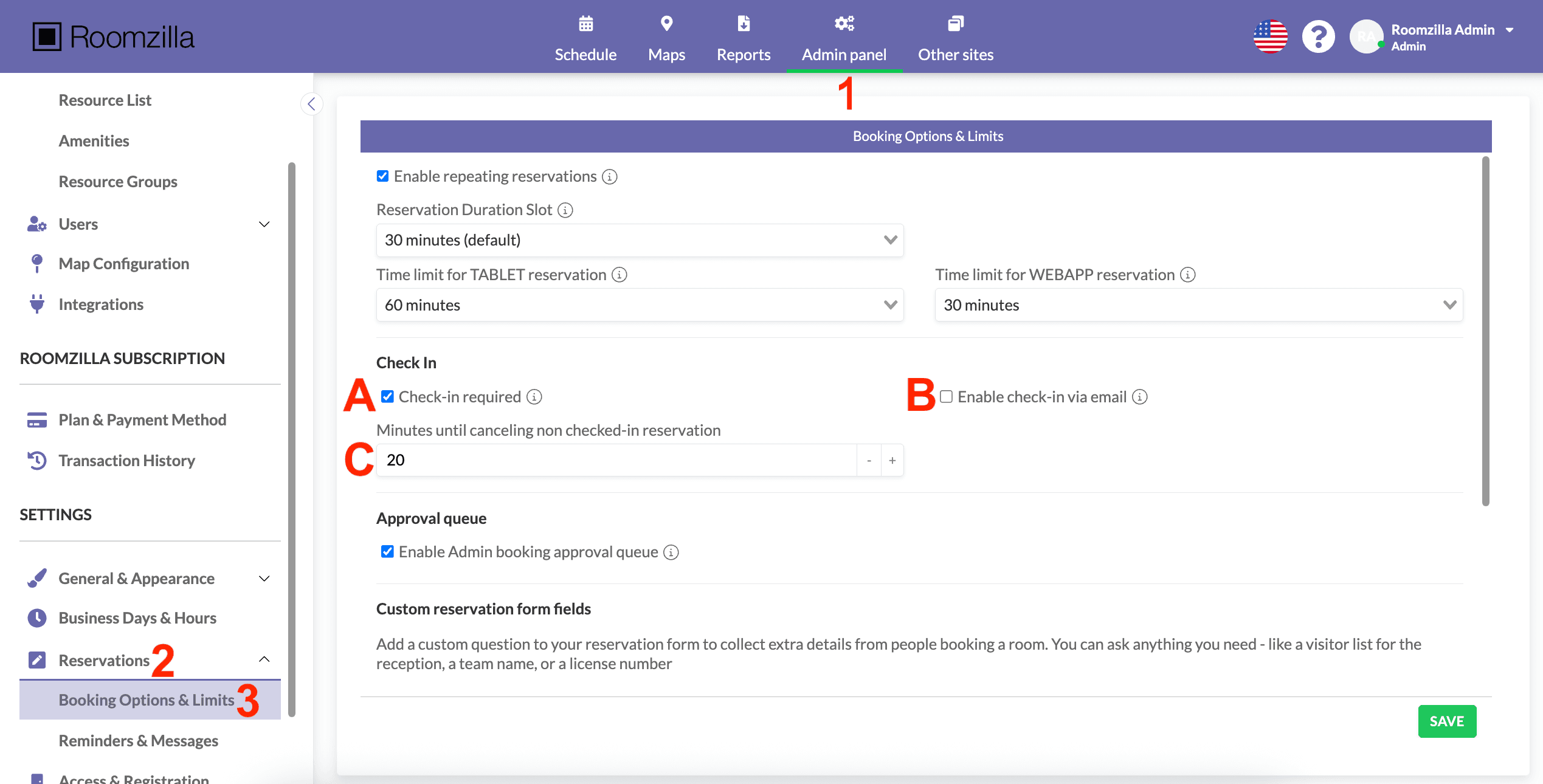The image size is (1543, 784).
Task: Click info icon next to Enable repeating reservations
Action: pos(609,177)
